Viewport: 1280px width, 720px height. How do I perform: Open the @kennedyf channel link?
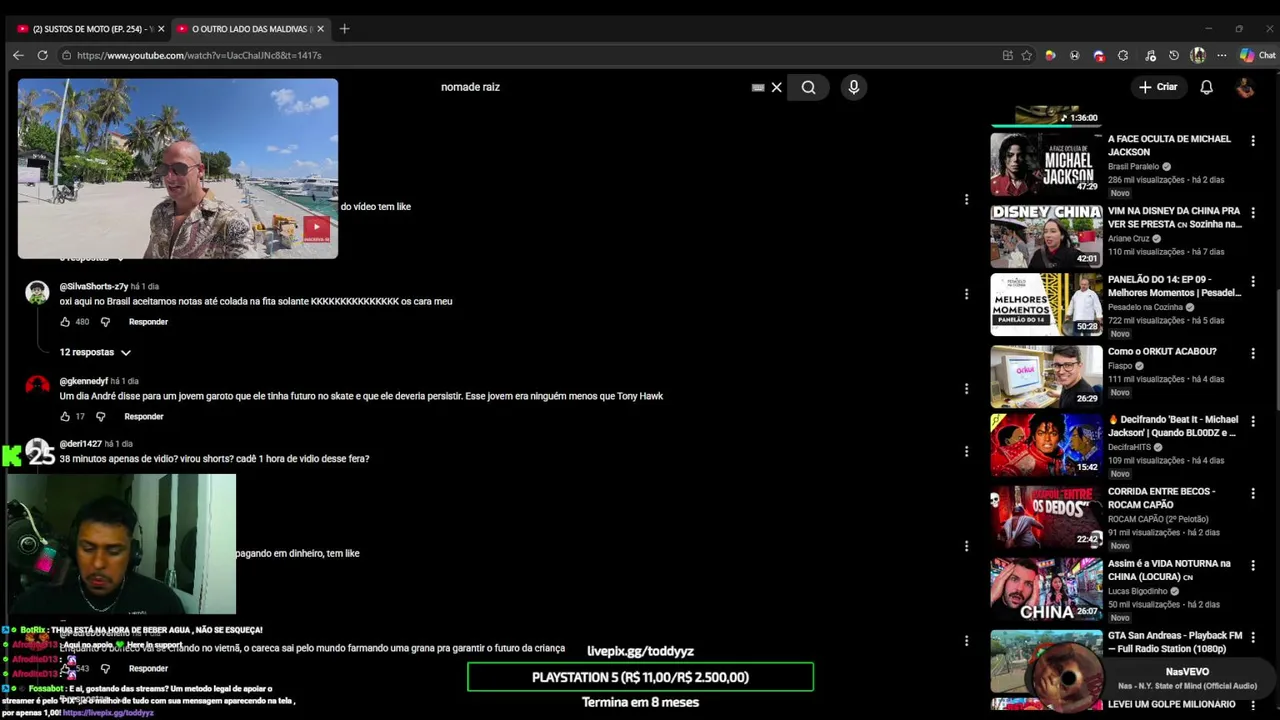(x=83, y=381)
